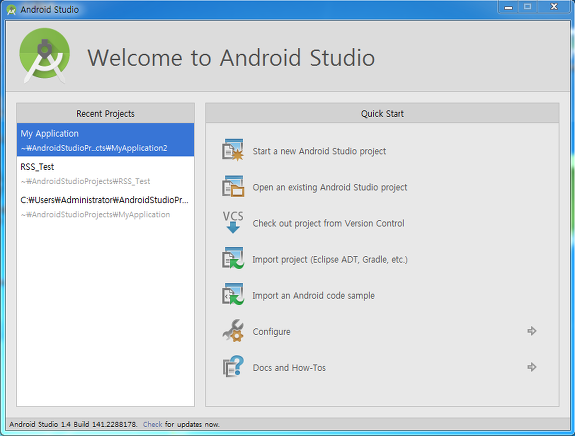Image resolution: width=575 pixels, height=436 pixels.
Task: Click the large Android Studio logo
Action: (44, 56)
